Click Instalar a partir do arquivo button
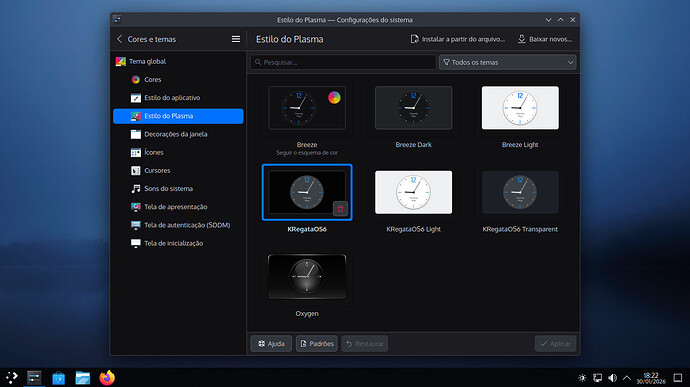Screen dimensions: 690x387 (458, 39)
